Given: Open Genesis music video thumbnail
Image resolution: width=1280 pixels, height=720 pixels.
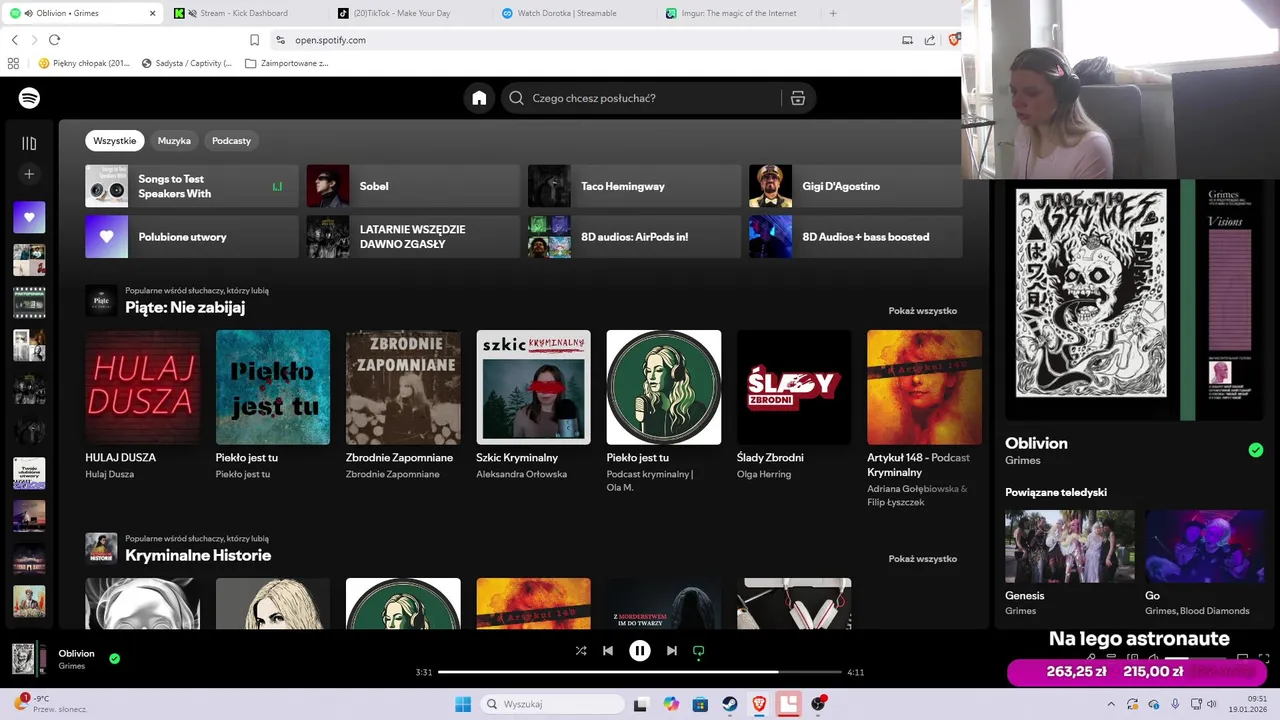Looking at the screenshot, I should (1070, 546).
